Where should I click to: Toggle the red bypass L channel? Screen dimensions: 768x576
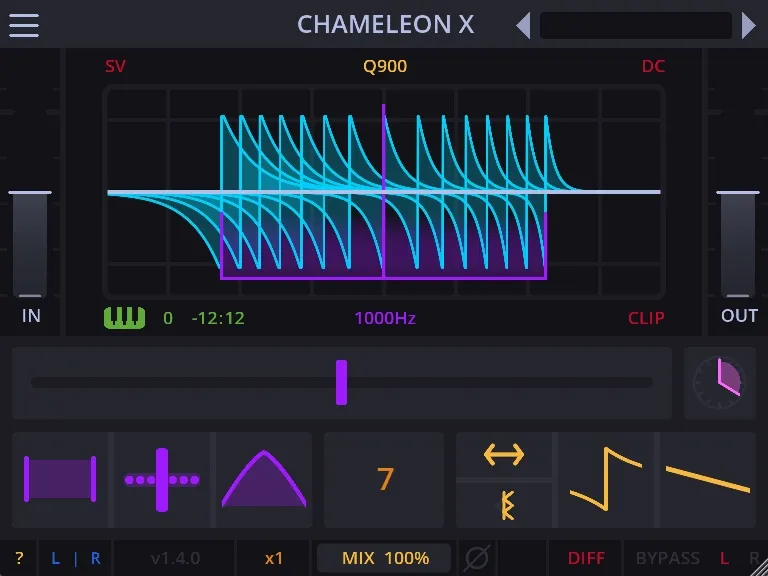[724, 558]
